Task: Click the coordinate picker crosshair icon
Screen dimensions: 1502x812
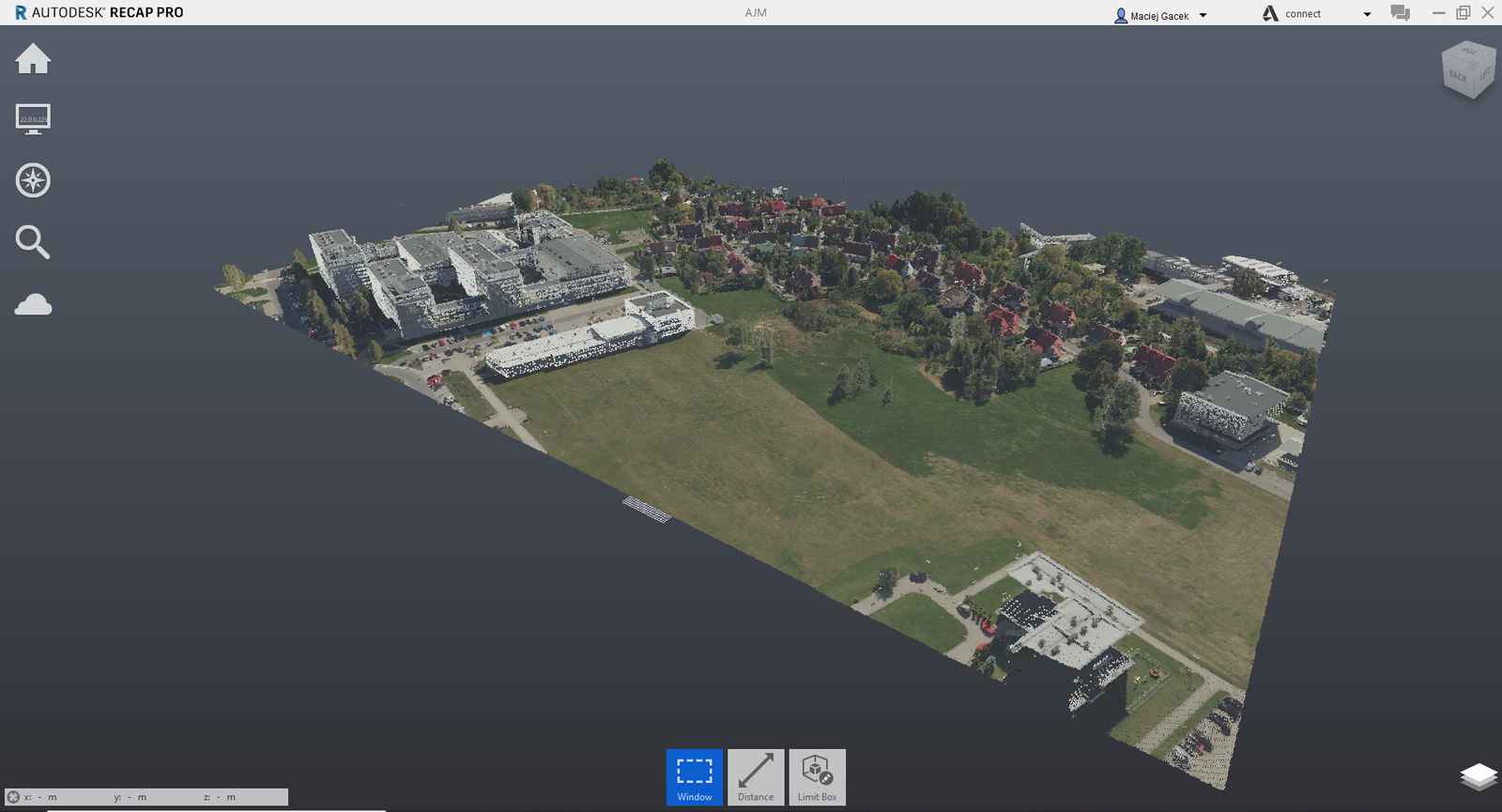Action: pyautogui.click(x=13, y=797)
